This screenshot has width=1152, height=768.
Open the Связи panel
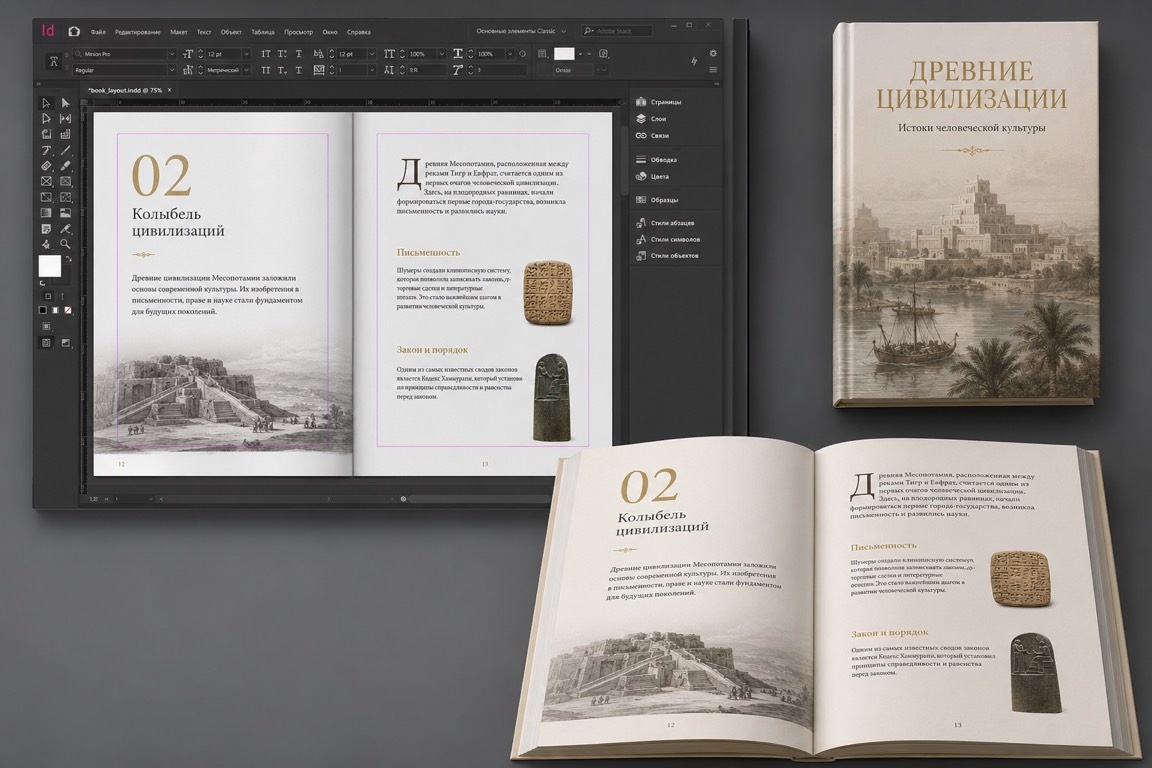point(652,136)
